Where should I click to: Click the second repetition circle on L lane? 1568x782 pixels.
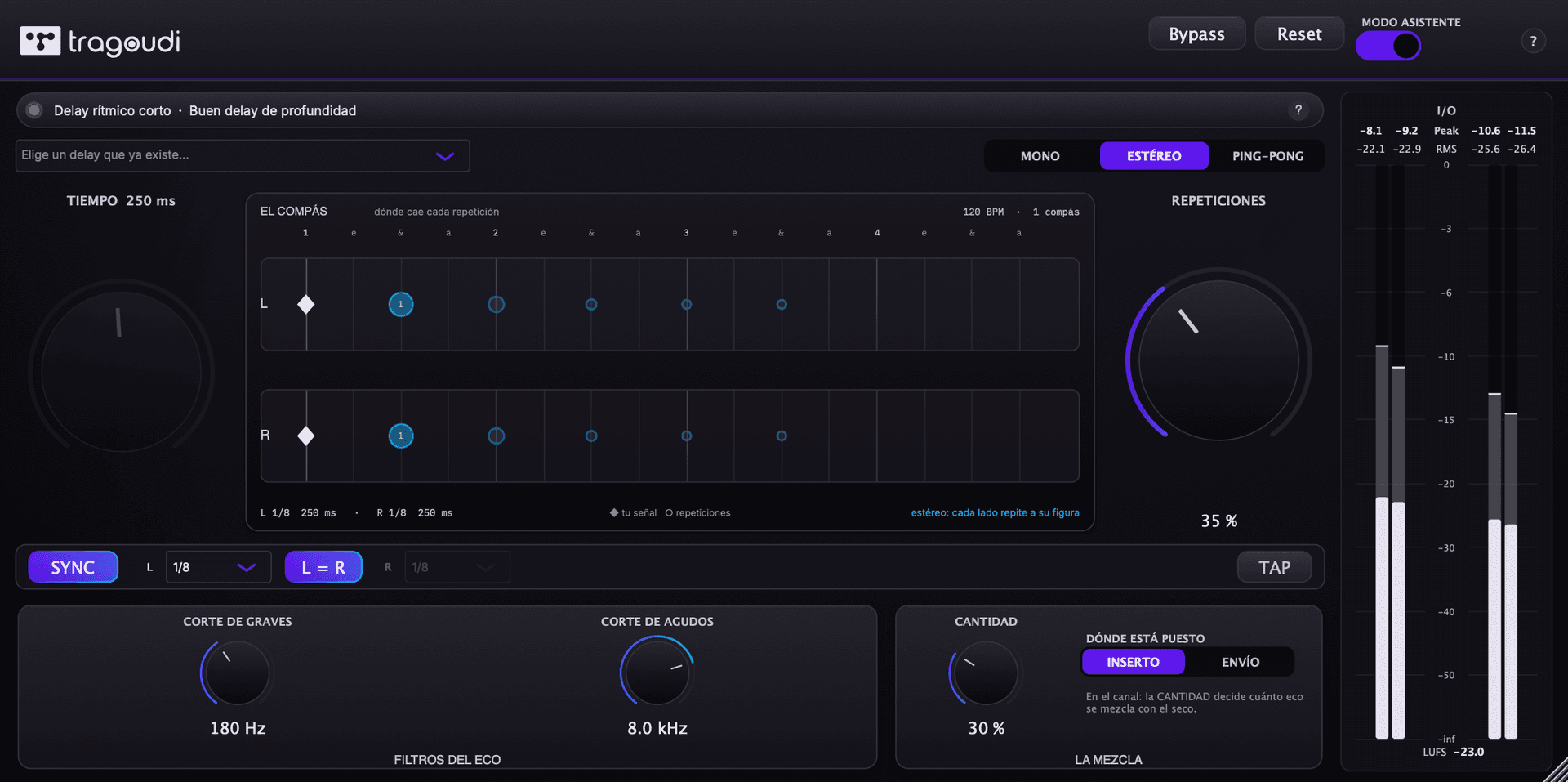click(x=496, y=304)
